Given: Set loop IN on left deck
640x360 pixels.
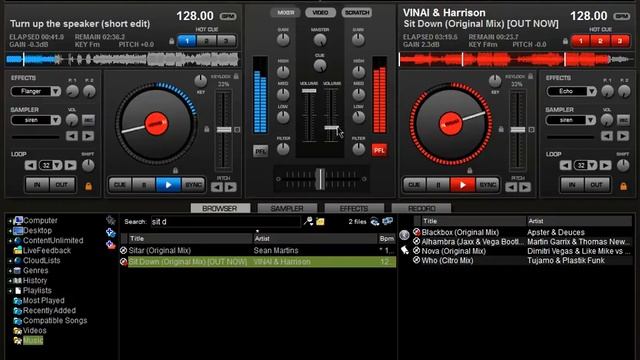Looking at the screenshot, I should [37, 185].
